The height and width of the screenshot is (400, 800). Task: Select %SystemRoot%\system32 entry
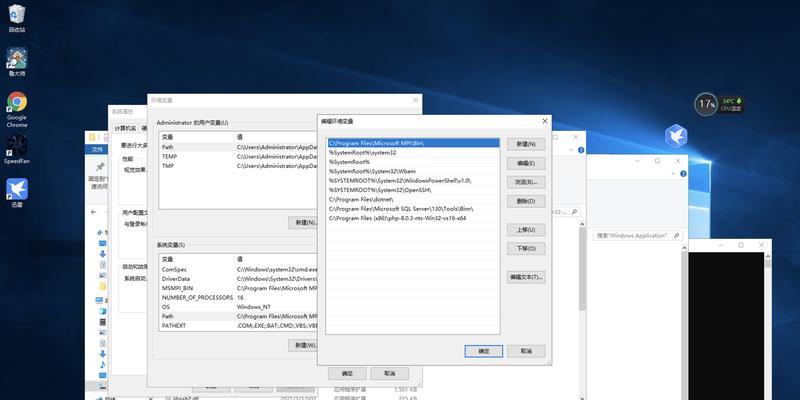(413, 153)
